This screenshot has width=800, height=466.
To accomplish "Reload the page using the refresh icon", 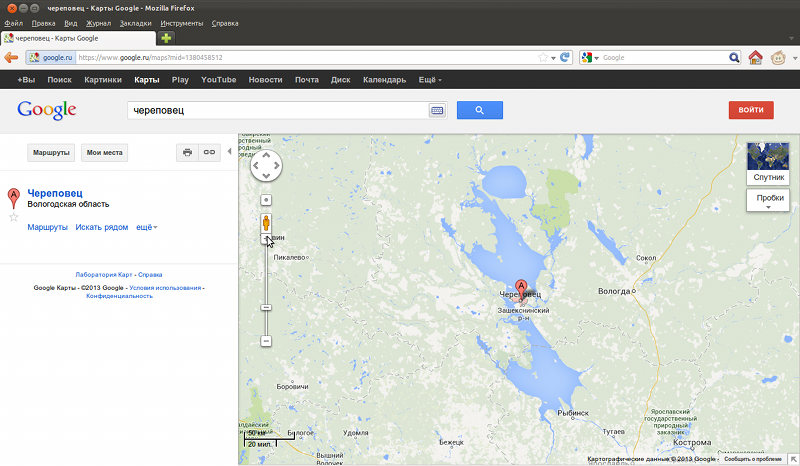I will [x=565, y=57].
